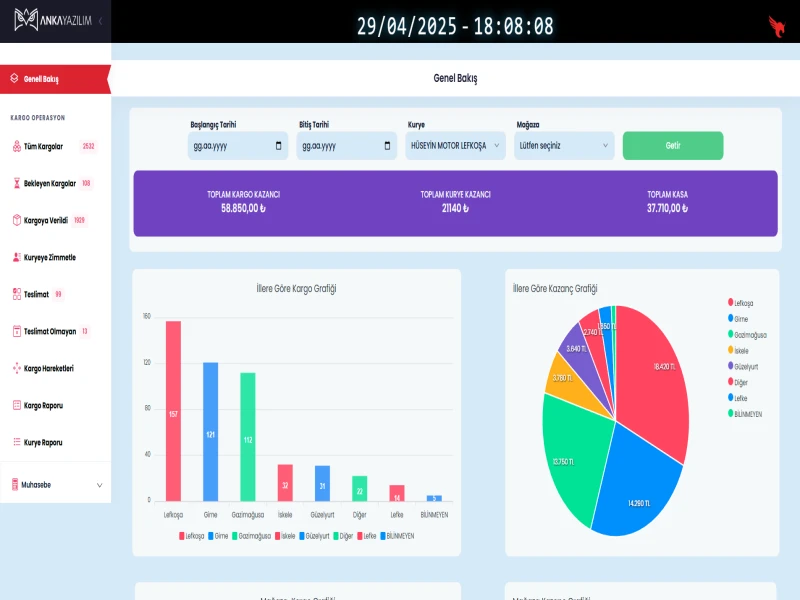Click the Bekleyen Kargolar hourglass icon
This screenshot has width=800, height=600.
(x=16, y=184)
